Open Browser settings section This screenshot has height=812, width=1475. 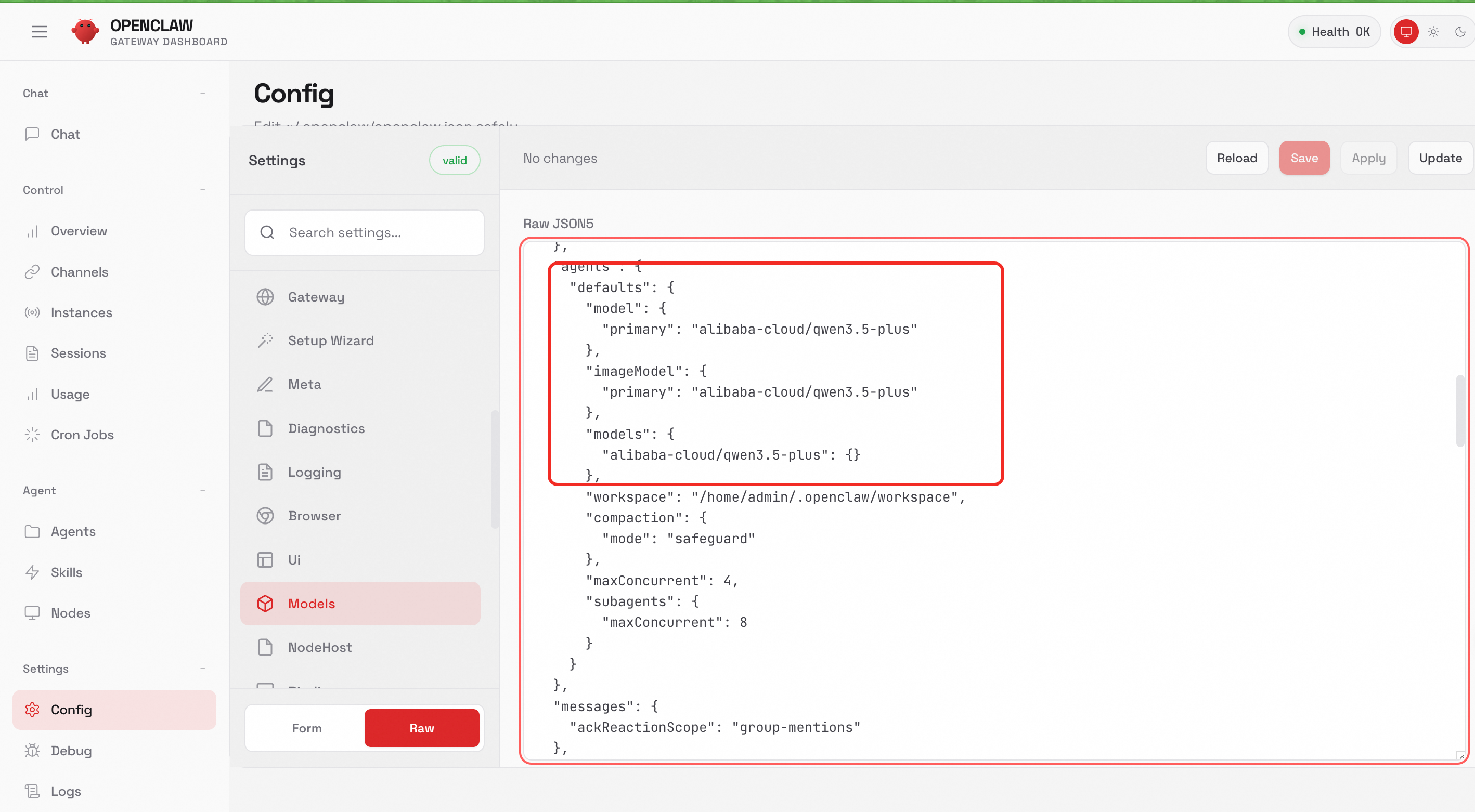[314, 516]
